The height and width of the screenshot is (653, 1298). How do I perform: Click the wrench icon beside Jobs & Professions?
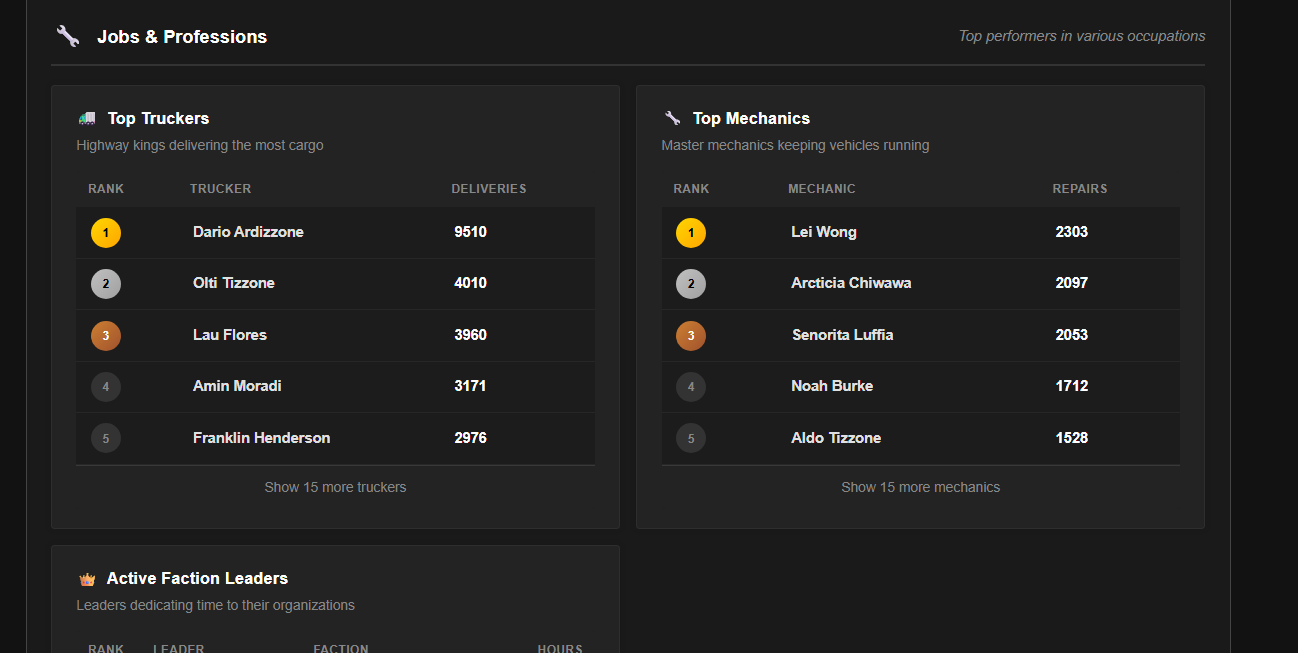[x=68, y=36]
